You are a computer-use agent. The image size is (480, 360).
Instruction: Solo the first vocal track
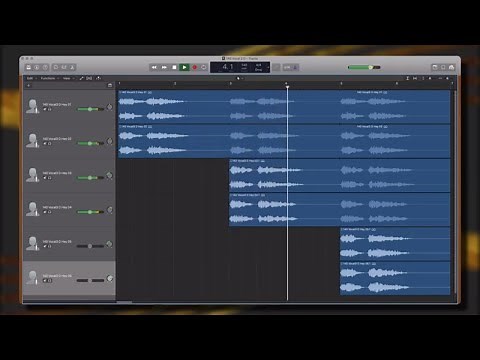50,109
